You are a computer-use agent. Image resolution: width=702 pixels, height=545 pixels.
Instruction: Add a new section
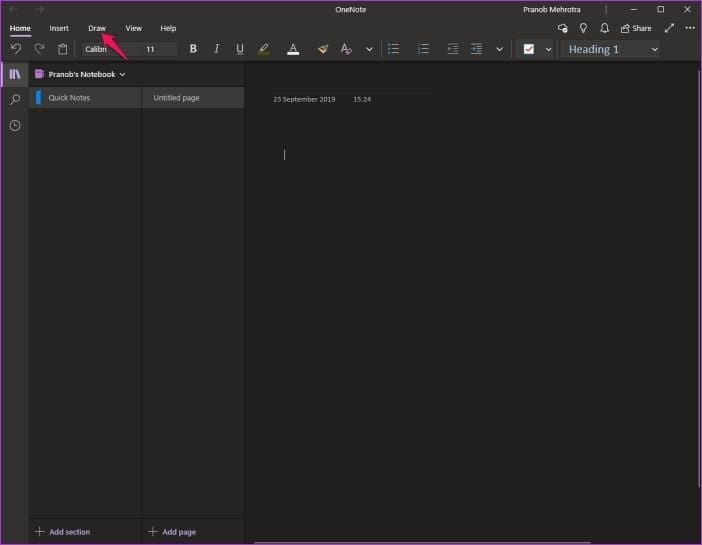63,532
